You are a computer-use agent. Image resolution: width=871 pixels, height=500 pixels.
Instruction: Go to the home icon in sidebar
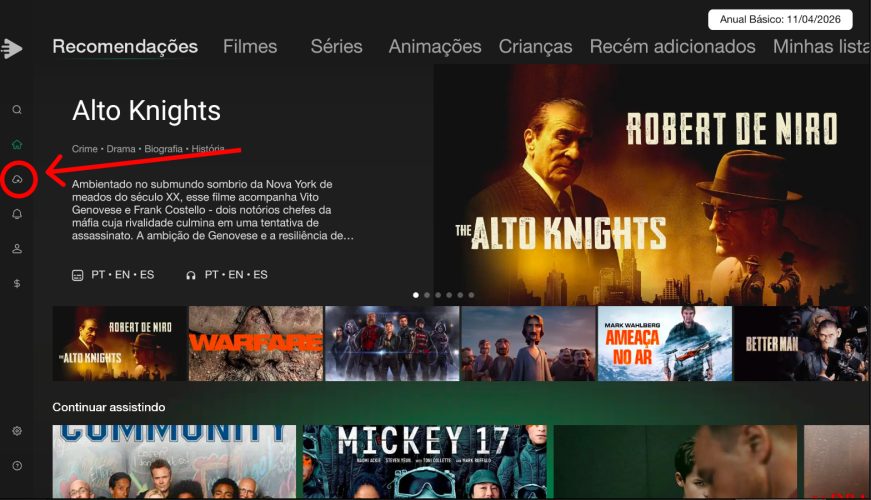point(17,144)
